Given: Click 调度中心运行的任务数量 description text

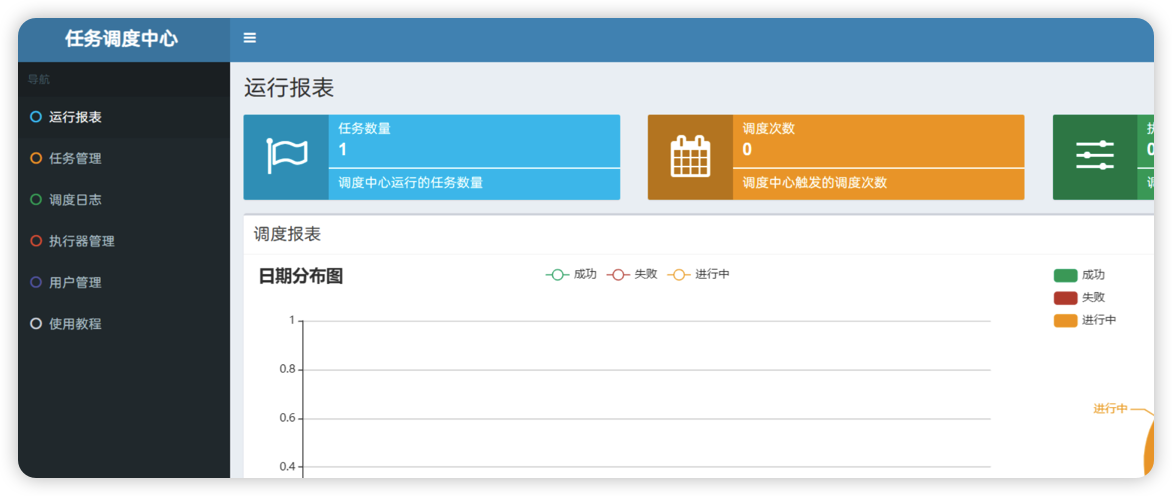Looking at the screenshot, I should (x=410, y=183).
